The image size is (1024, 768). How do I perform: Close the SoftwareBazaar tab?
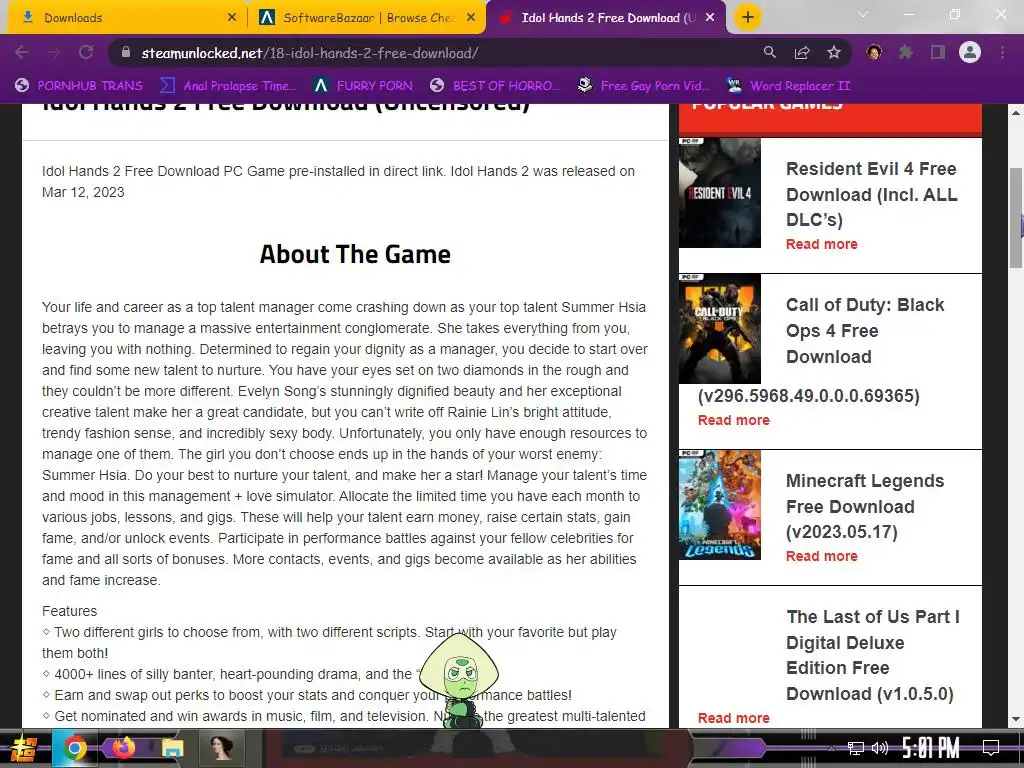coord(471,18)
